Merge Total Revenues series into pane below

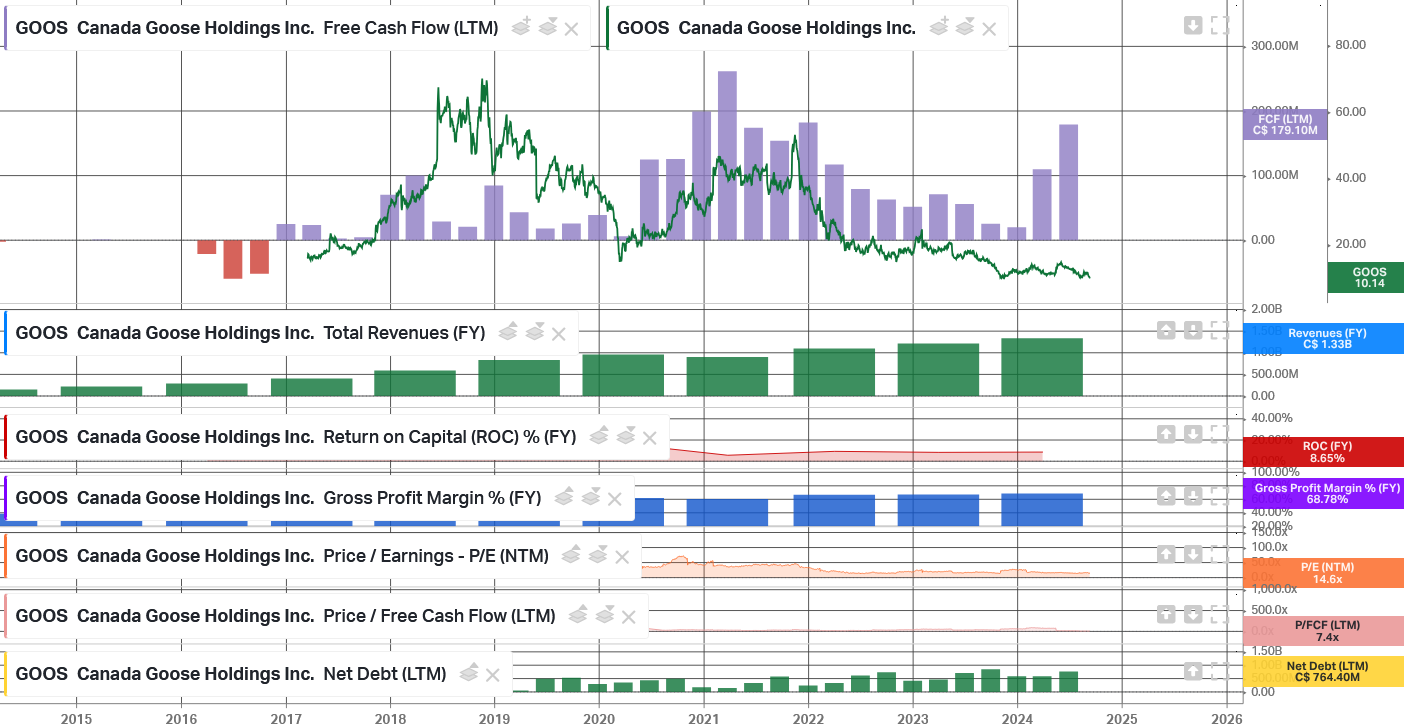534,332
